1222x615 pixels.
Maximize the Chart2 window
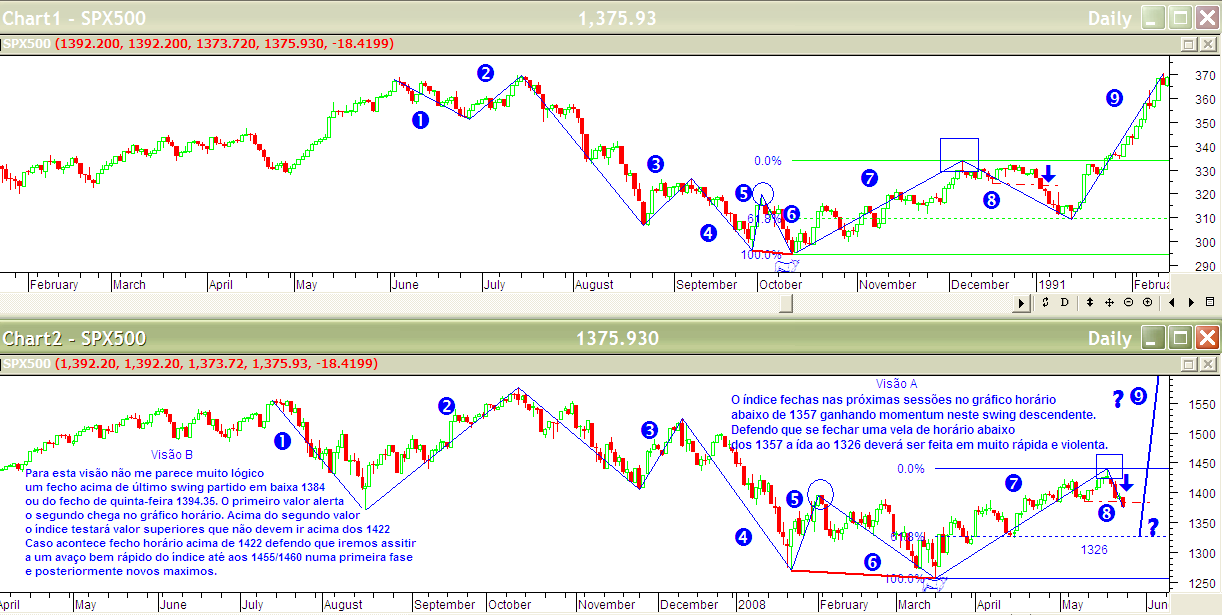coord(1180,337)
